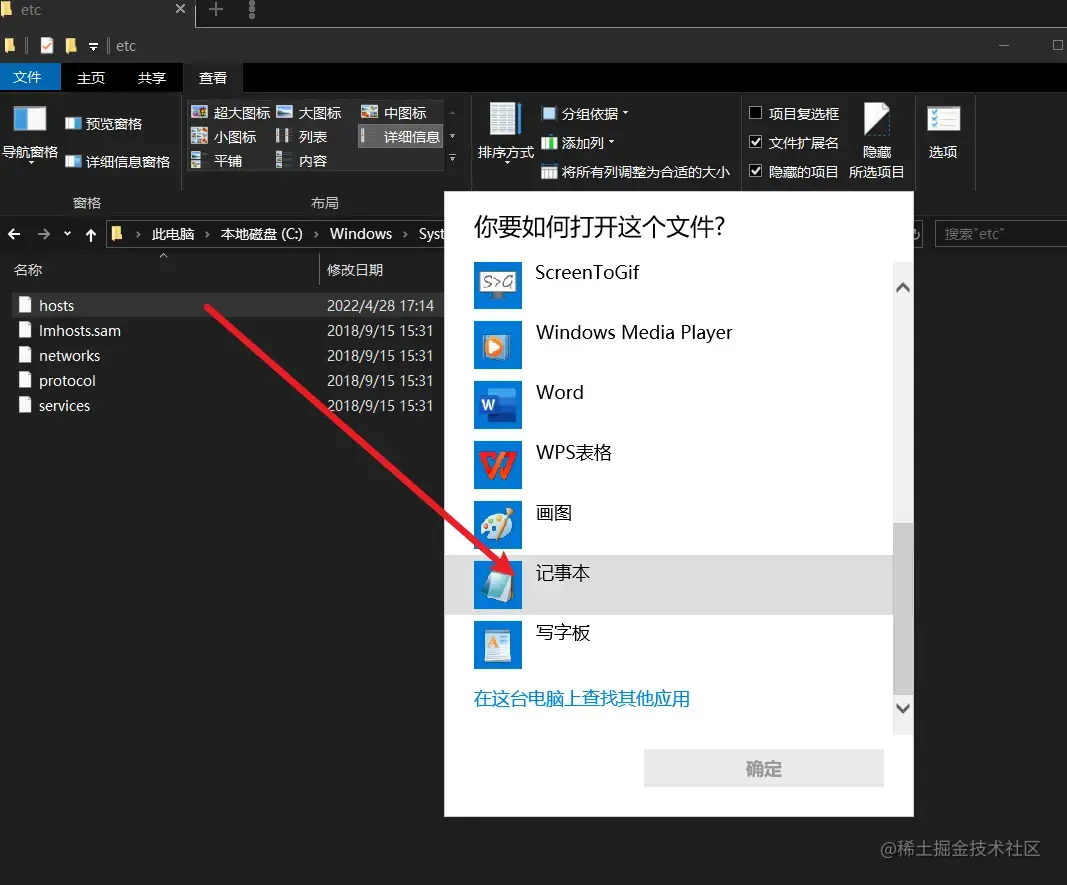Pick the Word application icon
Image resolution: width=1067 pixels, height=885 pixels.
pos(497,405)
